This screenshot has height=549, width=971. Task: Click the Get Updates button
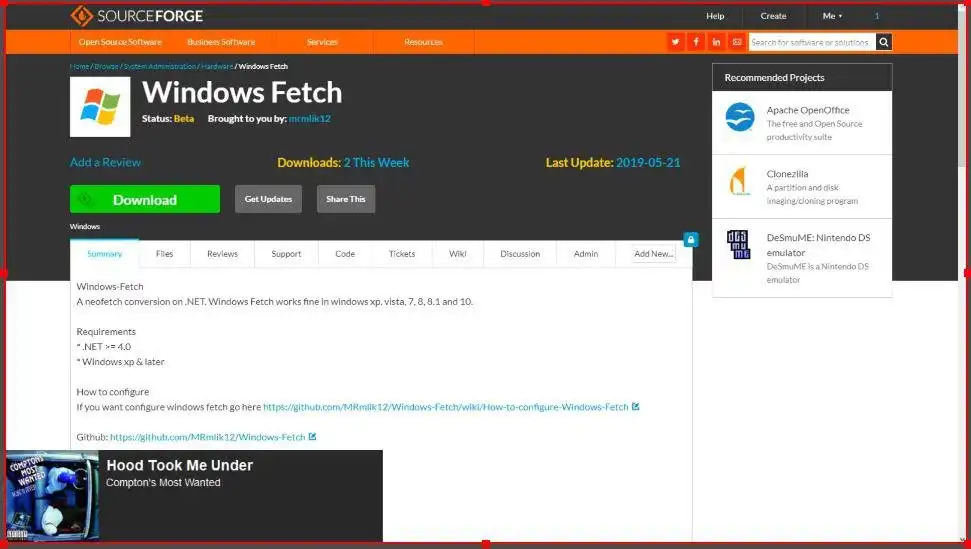pos(268,199)
